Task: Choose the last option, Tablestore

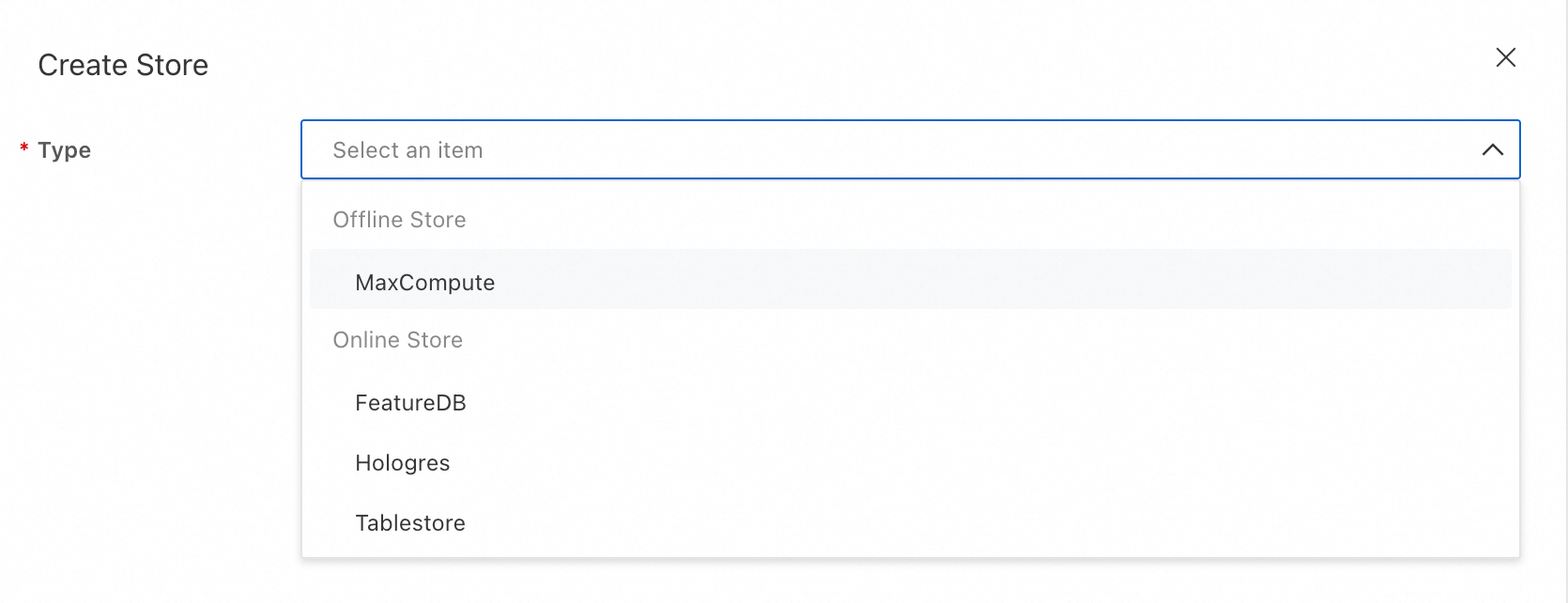Action: click(409, 523)
